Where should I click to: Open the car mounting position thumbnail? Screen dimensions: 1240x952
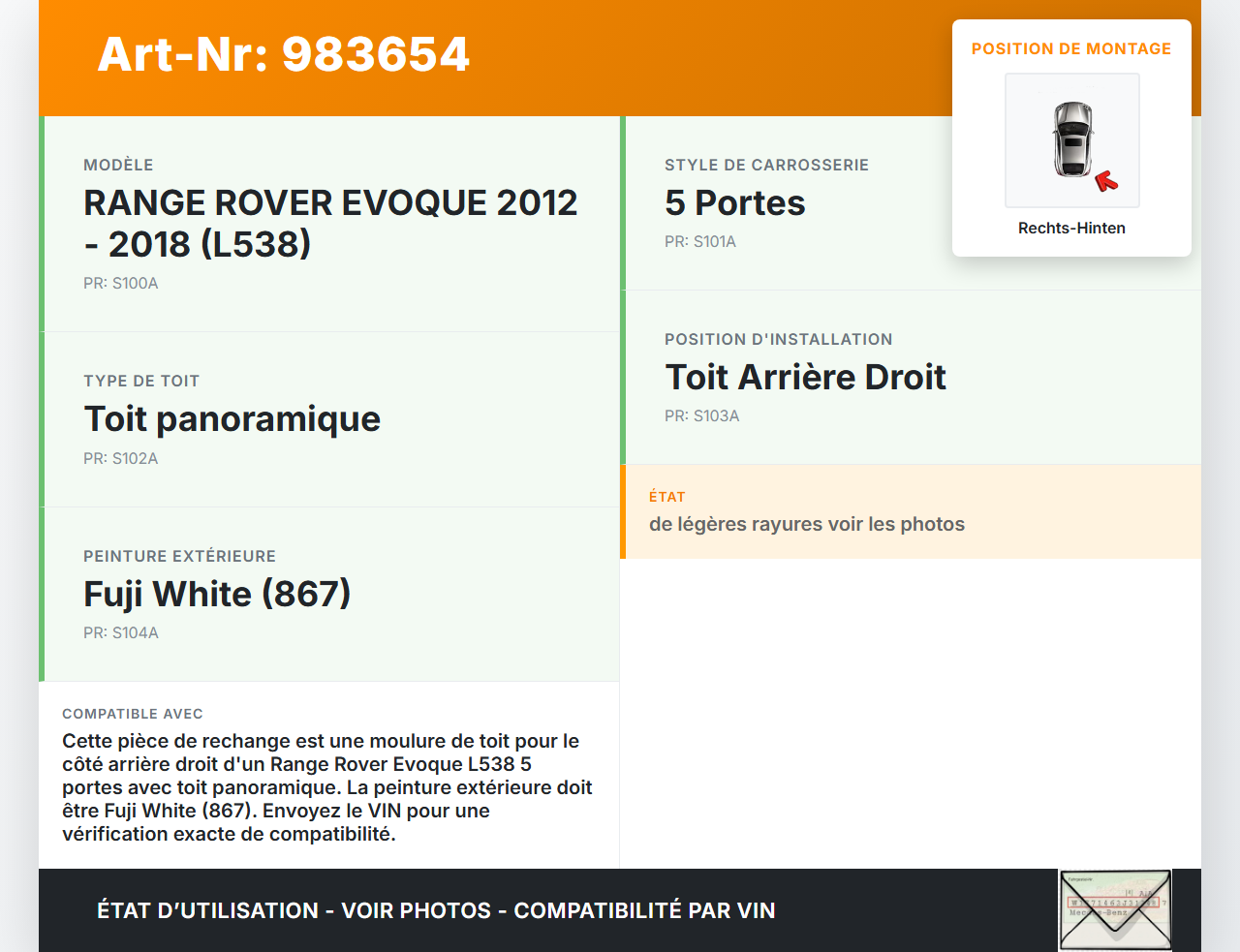1072,140
